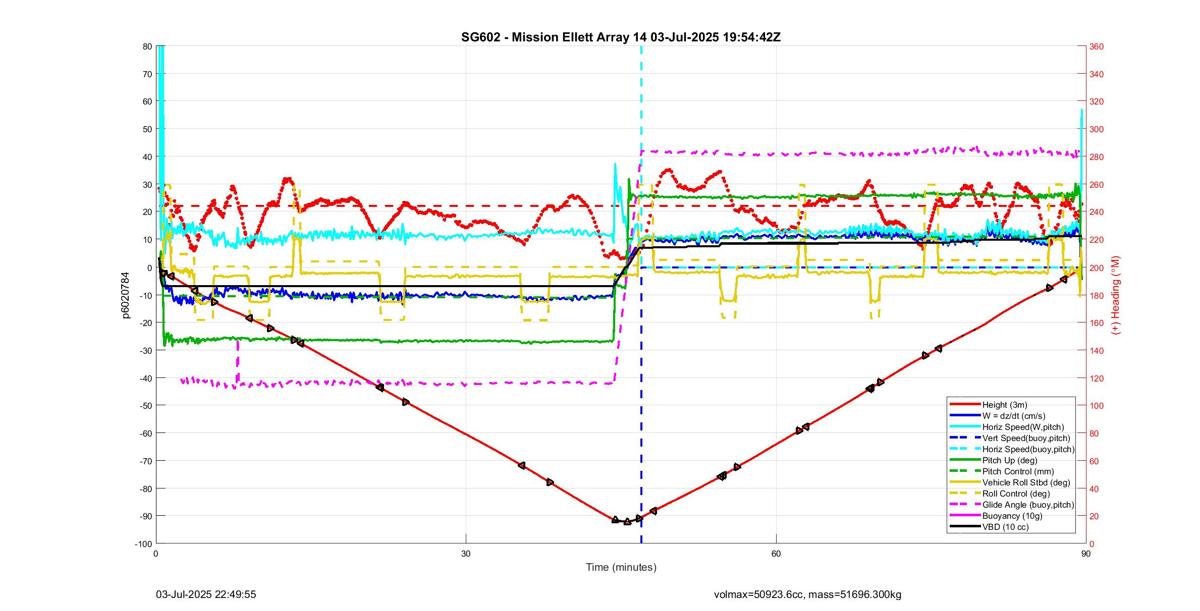Click the 'volmax=50923.6cc, mass=51696.300kg' footer text
1200x611 pixels.
(x=806, y=594)
